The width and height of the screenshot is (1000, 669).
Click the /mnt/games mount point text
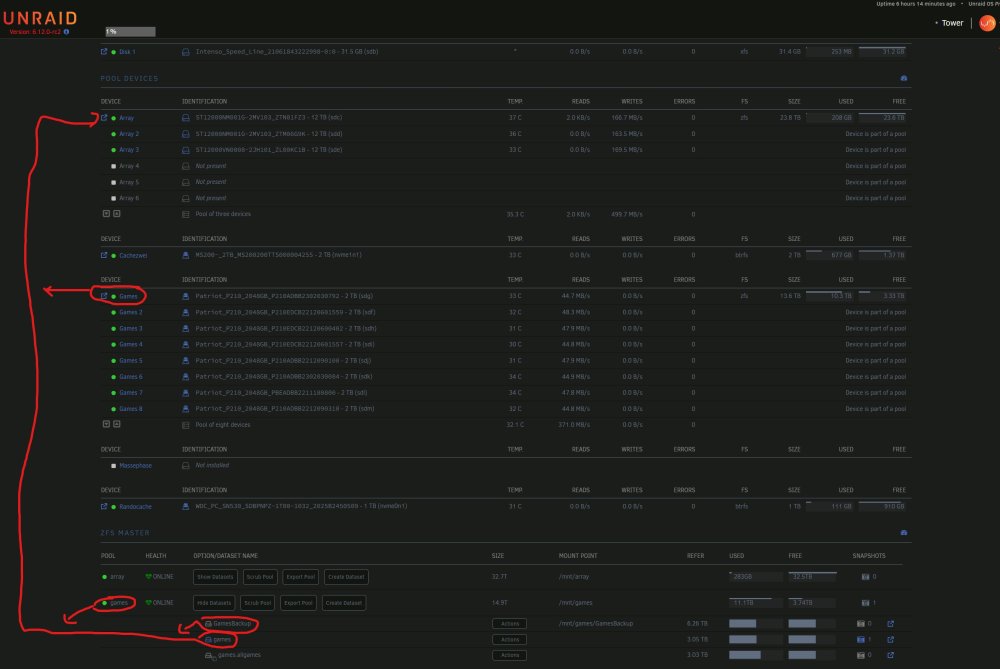coord(575,603)
